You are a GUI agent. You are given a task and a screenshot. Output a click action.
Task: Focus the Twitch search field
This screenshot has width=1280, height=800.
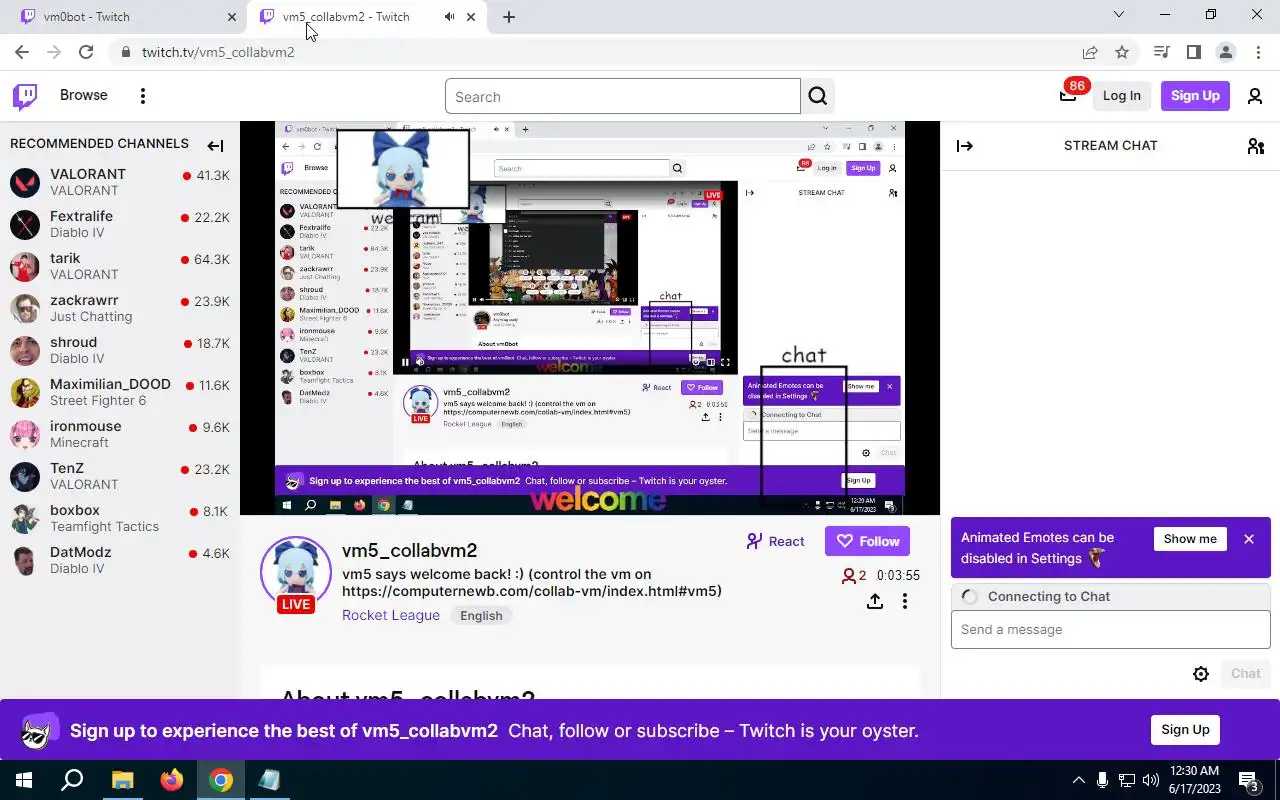tap(623, 97)
